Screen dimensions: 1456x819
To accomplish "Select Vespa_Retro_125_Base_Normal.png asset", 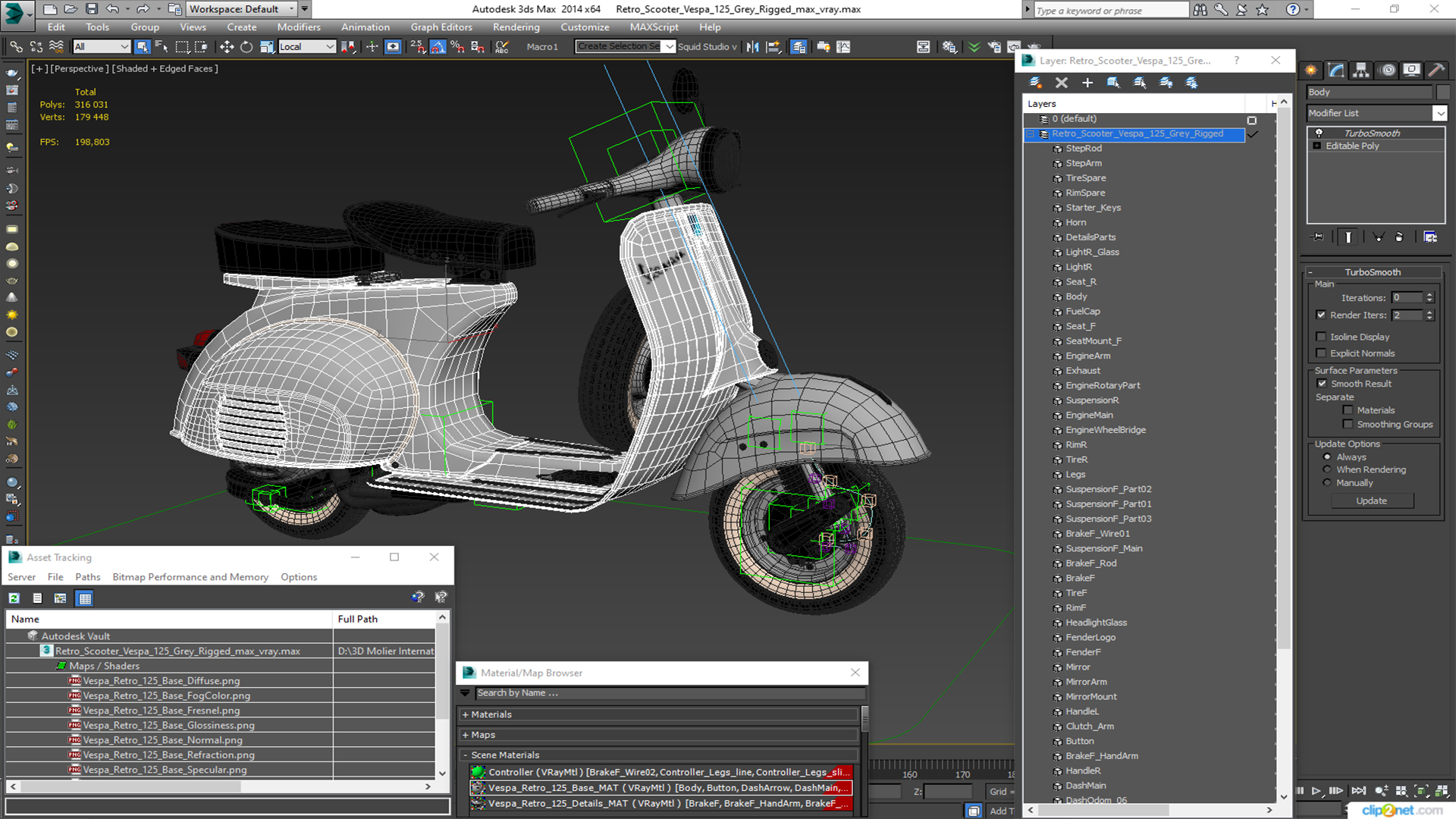I will click(x=163, y=740).
